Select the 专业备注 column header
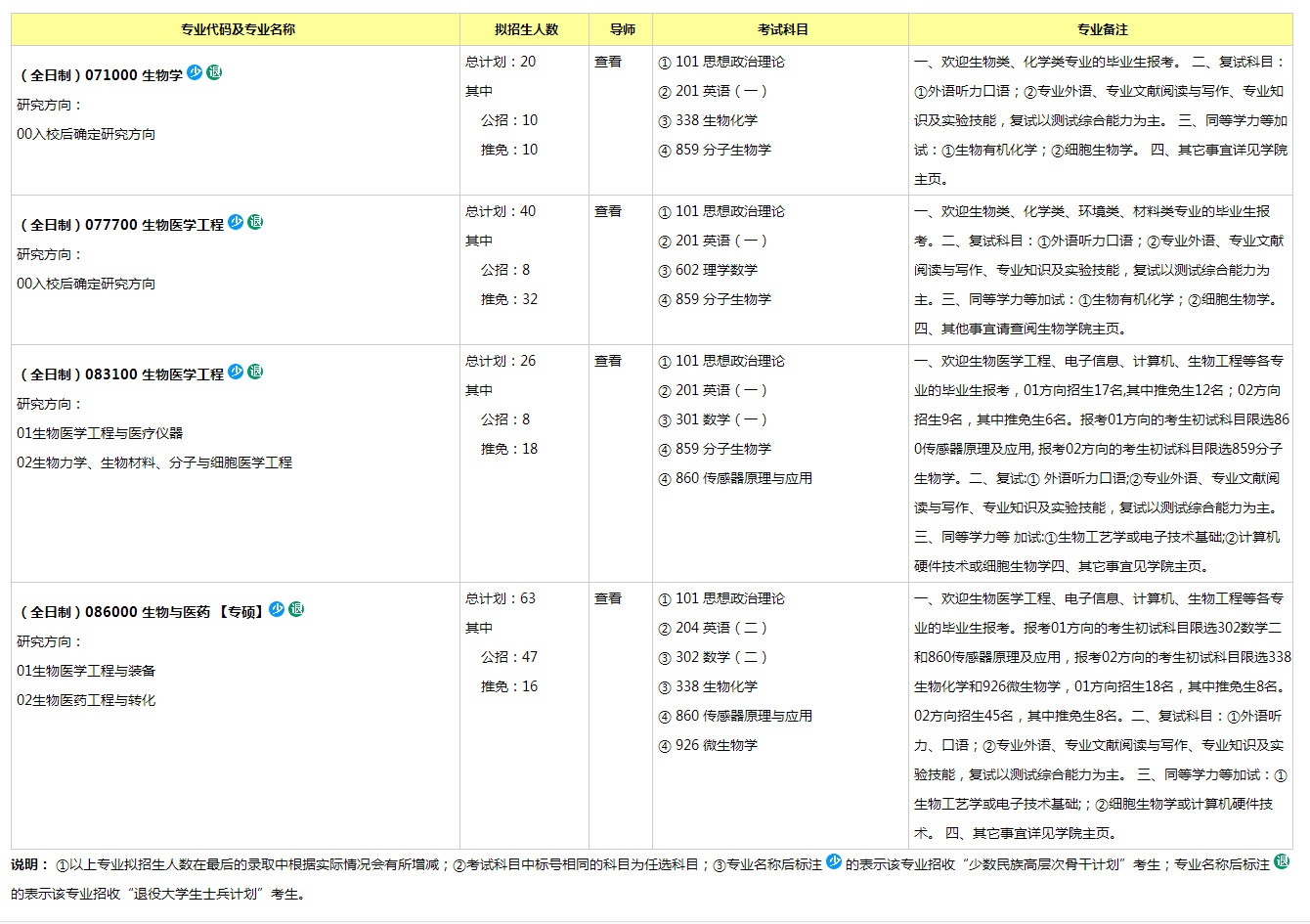 point(1103,29)
